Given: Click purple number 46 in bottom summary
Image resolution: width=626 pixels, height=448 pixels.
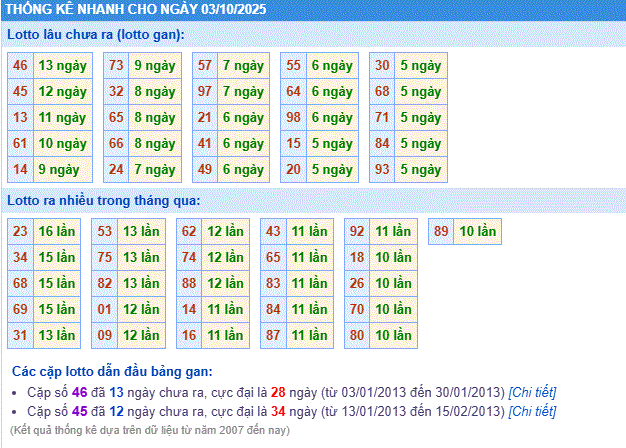Looking at the screenshot, I should 80,391.
